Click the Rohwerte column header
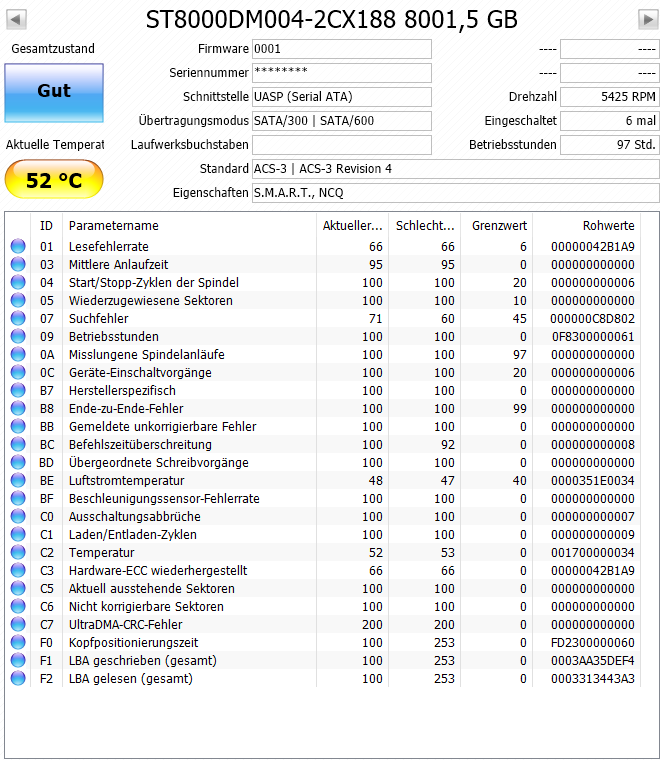Screen dimensions: 660x760 coord(586,225)
